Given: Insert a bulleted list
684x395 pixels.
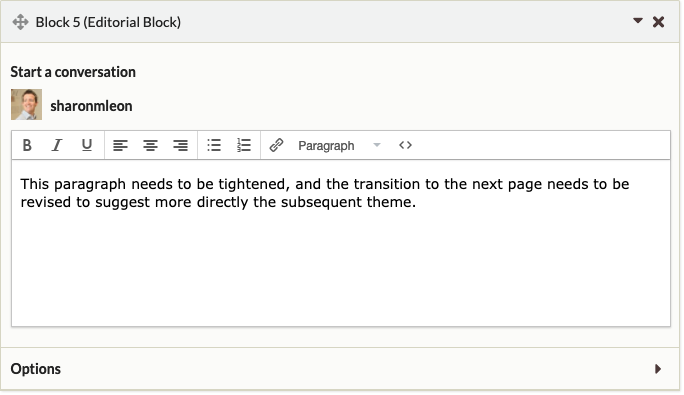Looking at the screenshot, I should coord(214,145).
